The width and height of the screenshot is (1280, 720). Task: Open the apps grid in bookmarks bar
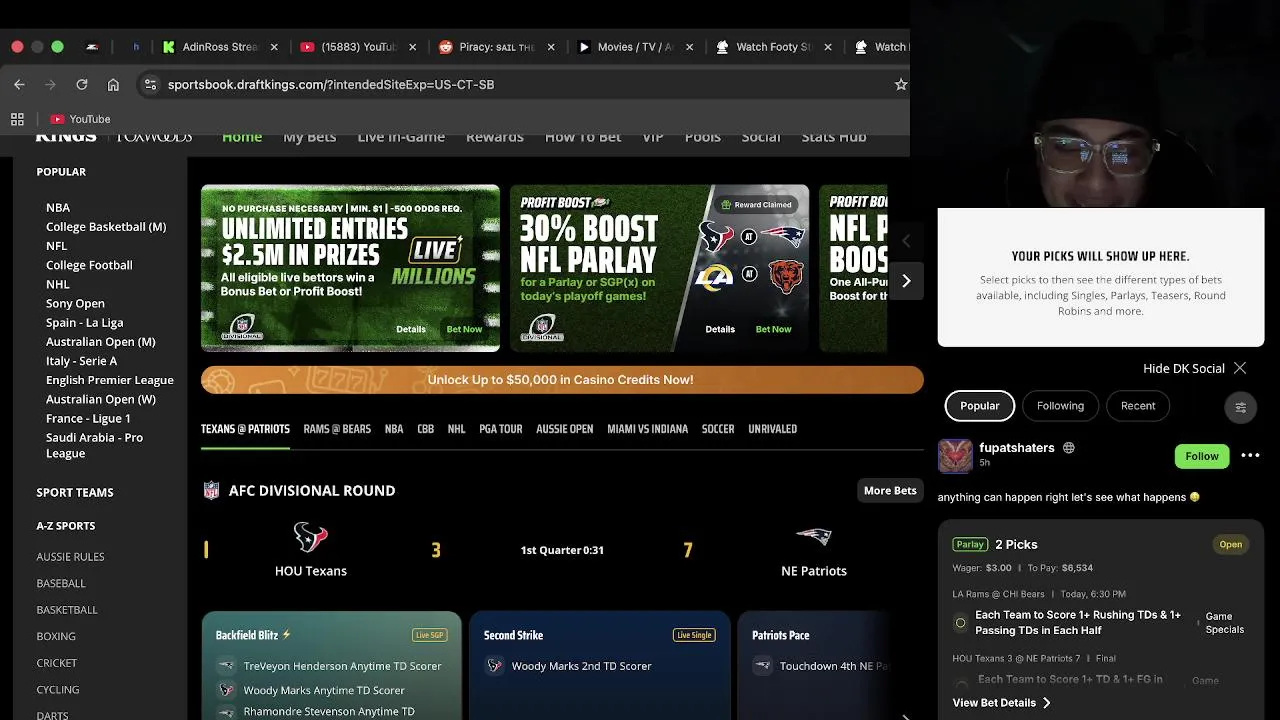(x=17, y=119)
